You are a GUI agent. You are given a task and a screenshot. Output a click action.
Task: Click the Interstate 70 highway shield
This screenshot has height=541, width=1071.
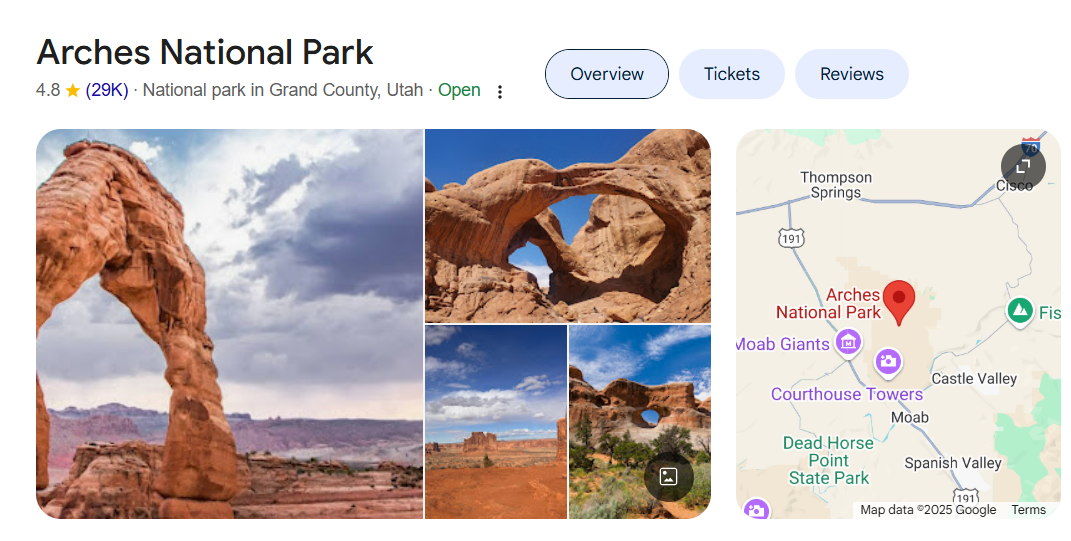point(1031,146)
